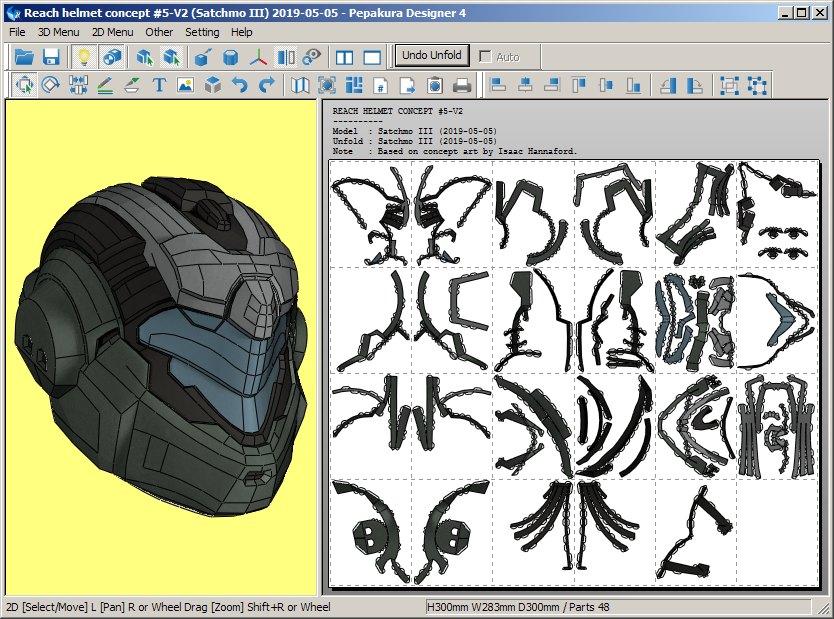Rotate selected parts counterclockwise icon
Screen dimensions: 834x619
668,85
